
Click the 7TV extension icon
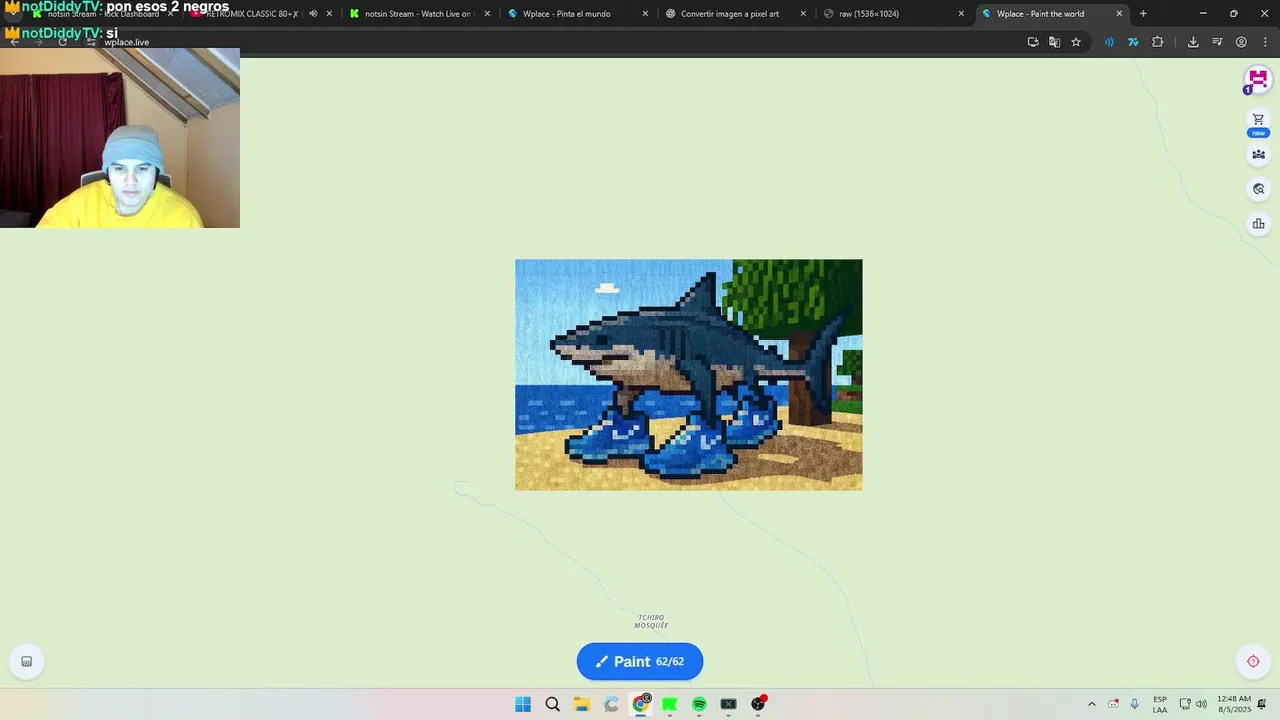pyautogui.click(x=1133, y=42)
